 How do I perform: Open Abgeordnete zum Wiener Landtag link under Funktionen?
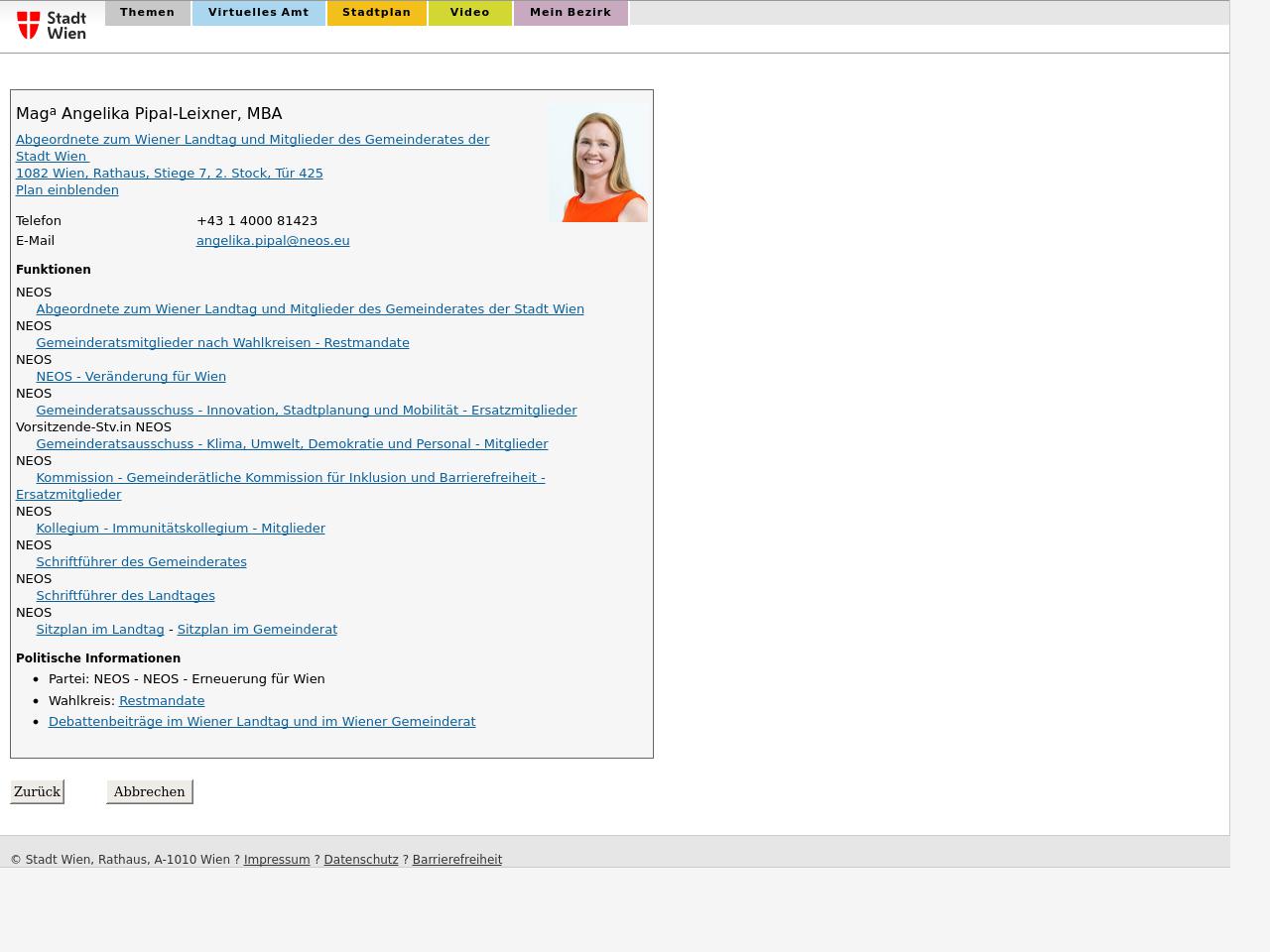coord(310,308)
